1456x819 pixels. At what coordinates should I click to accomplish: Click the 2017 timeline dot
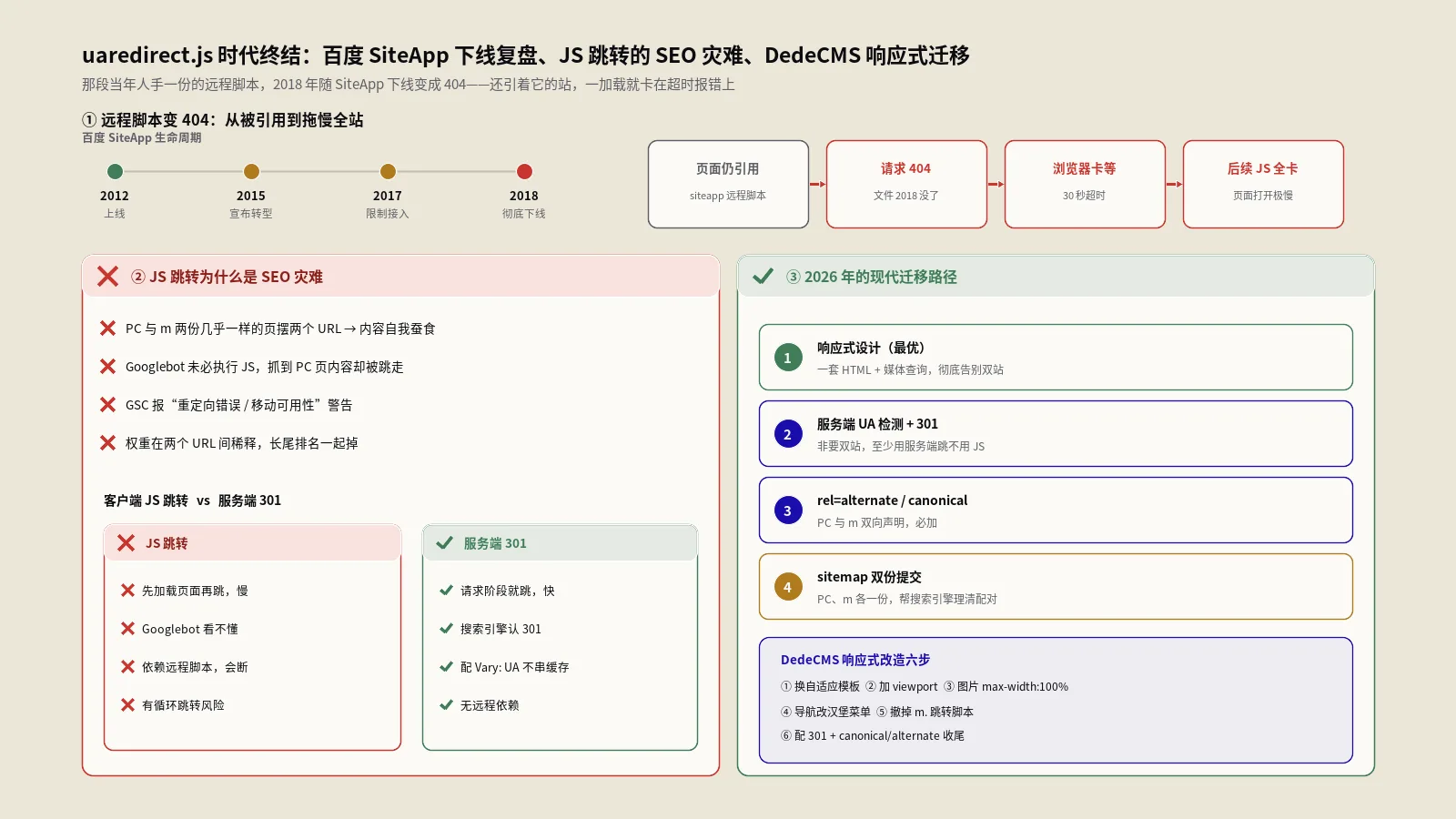[x=388, y=171]
